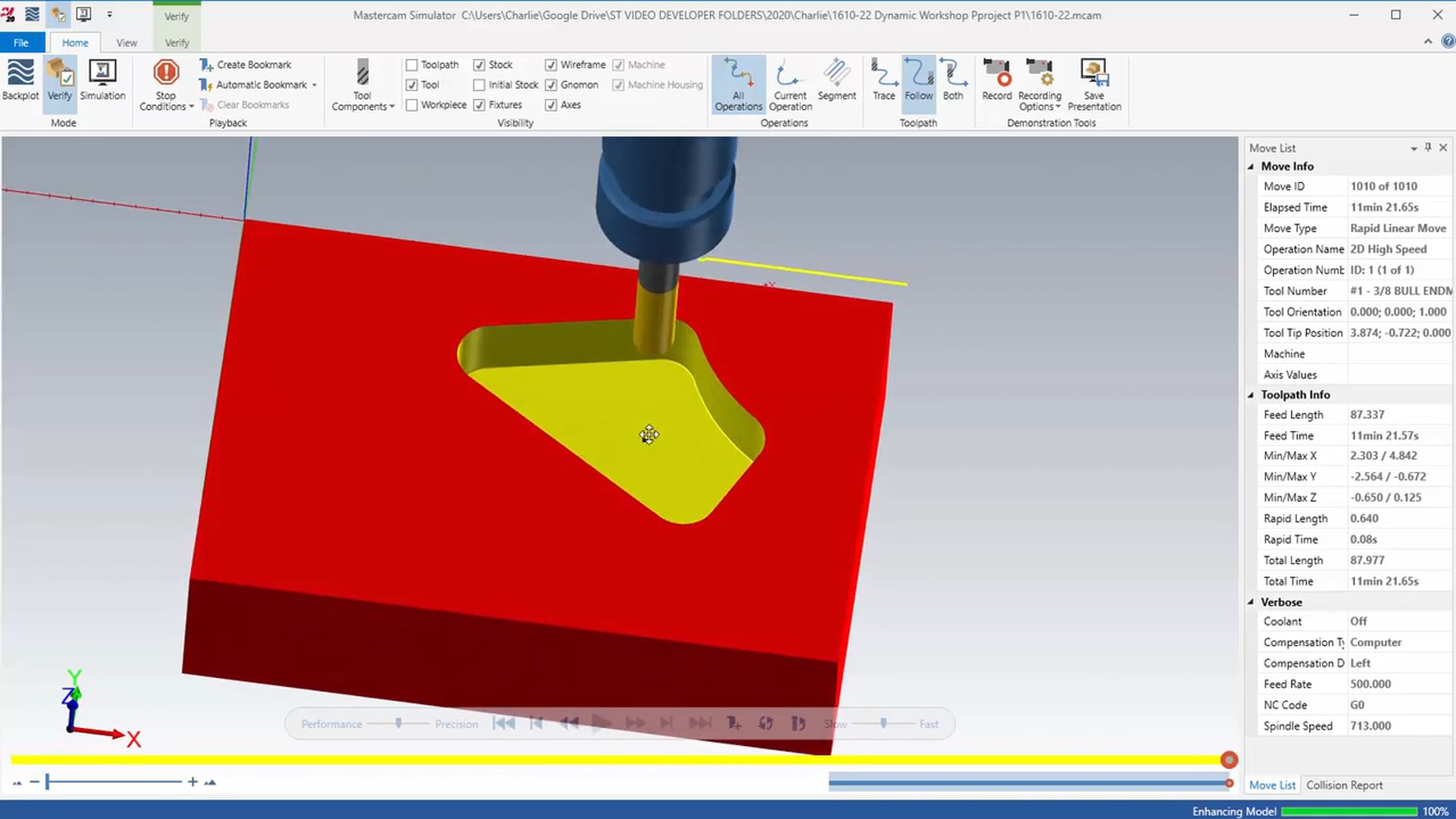
Task: Enable the Wireframe visibility checkbox
Action: point(551,64)
